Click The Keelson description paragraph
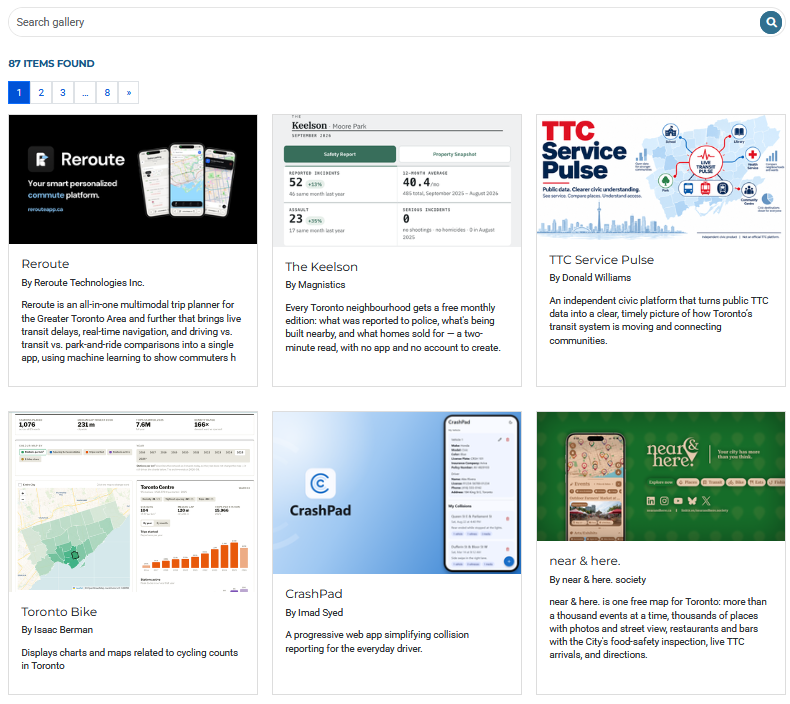Image resolution: width=790 pixels, height=704 pixels. [393, 328]
